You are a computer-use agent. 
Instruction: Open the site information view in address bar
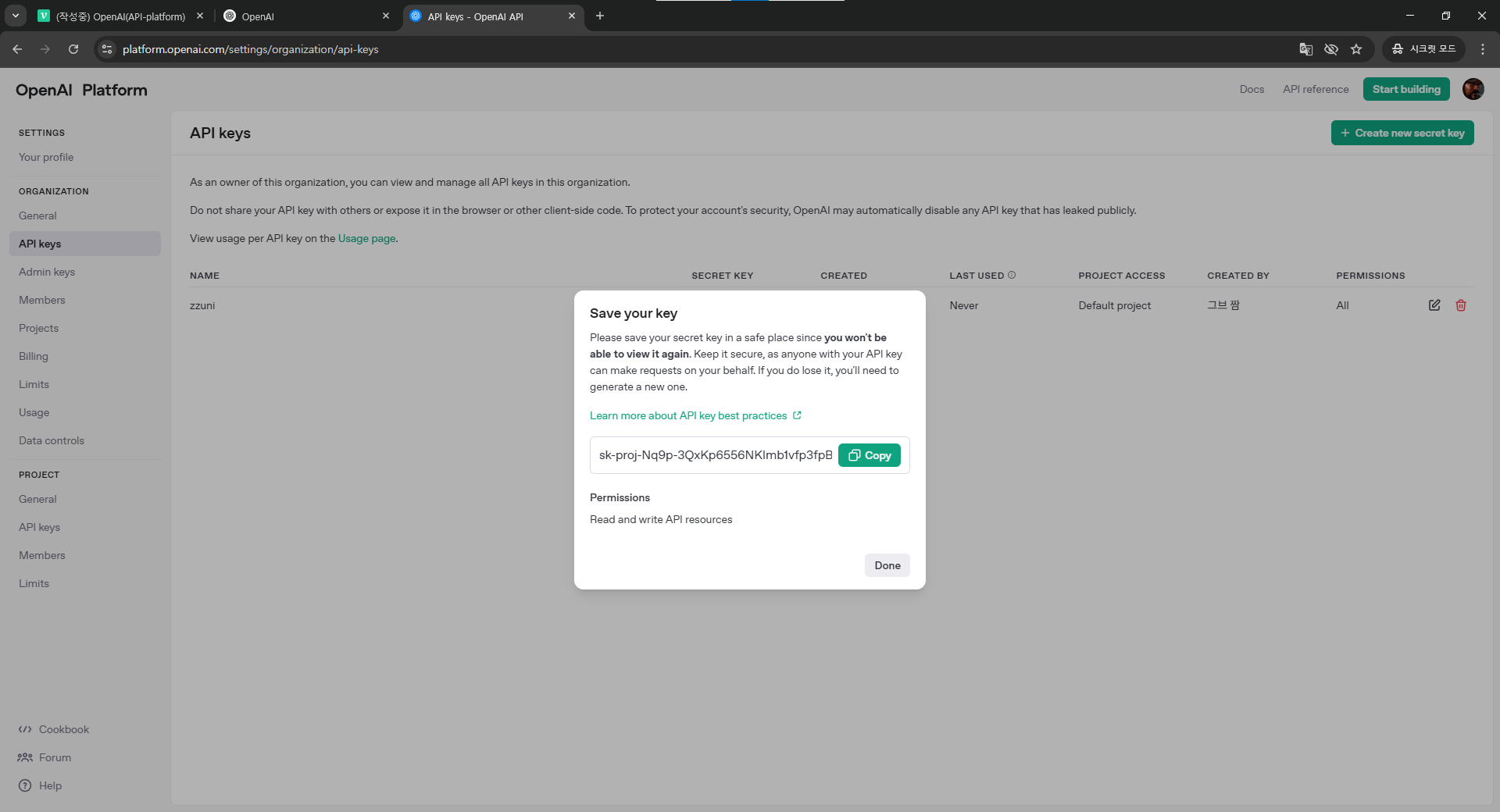[106, 48]
